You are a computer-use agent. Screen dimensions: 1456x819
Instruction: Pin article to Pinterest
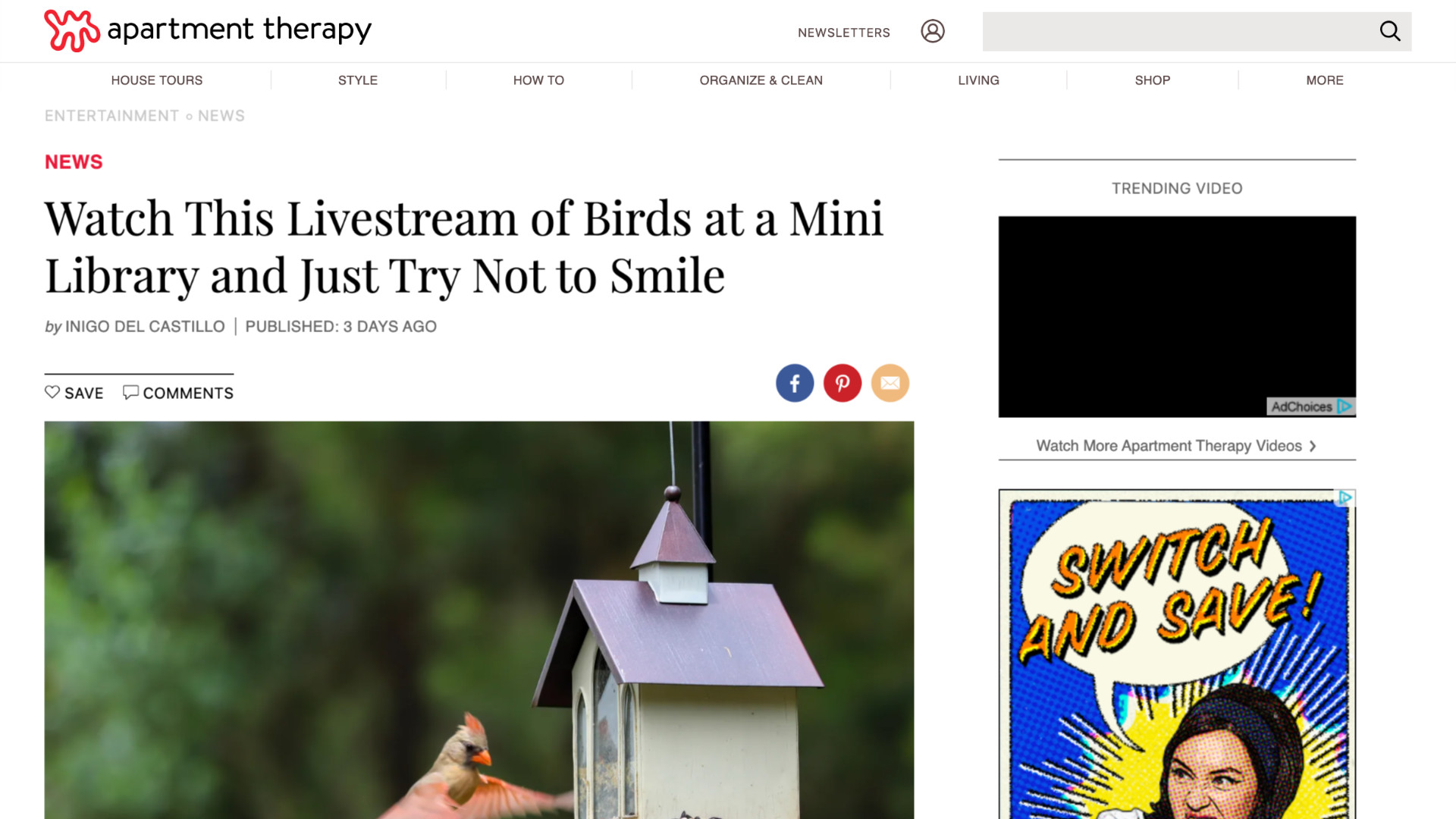pyautogui.click(x=843, y=383)
